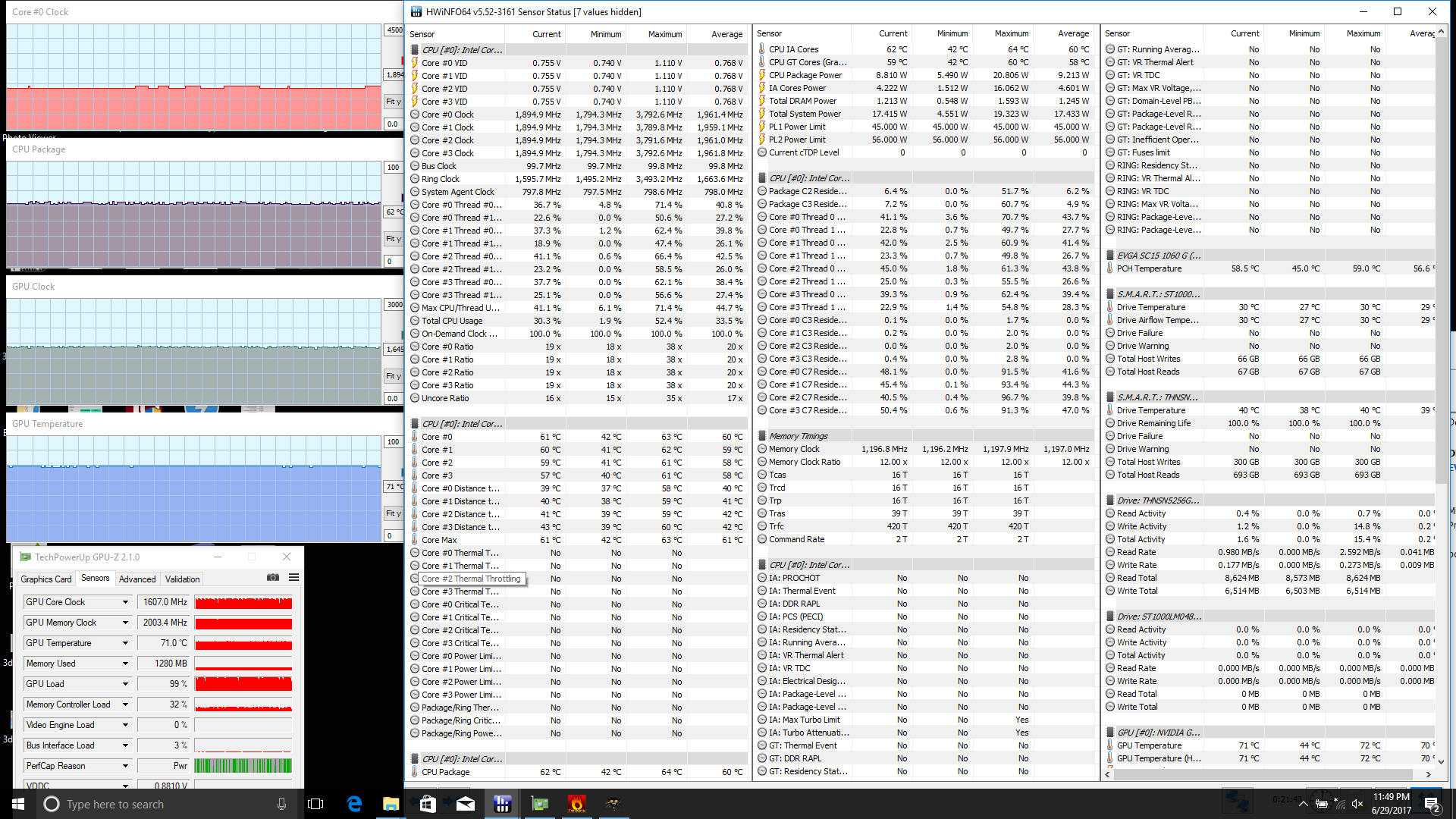The width and height of the screenshot is (1456, 819).
Task: Click the Cortana microphone icon
Action: pos(281,804)
